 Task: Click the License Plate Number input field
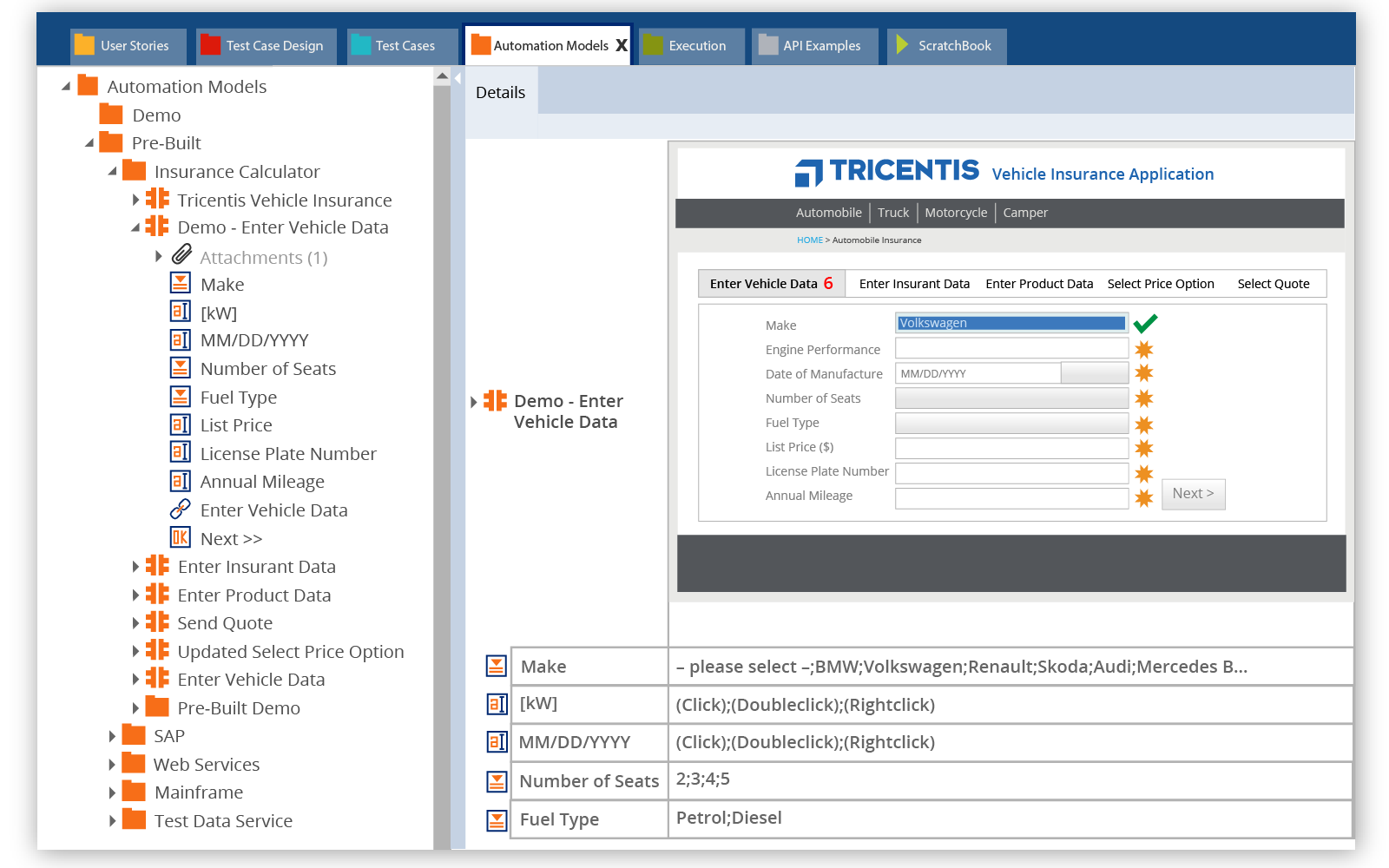click(x=1011, y=473)
